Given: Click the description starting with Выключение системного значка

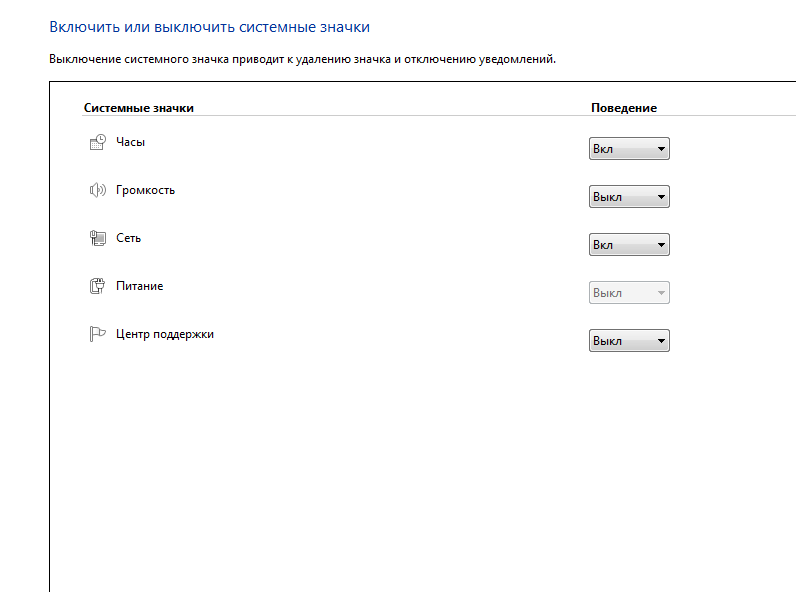Looking at the screenshot, I should coord(303,59).
